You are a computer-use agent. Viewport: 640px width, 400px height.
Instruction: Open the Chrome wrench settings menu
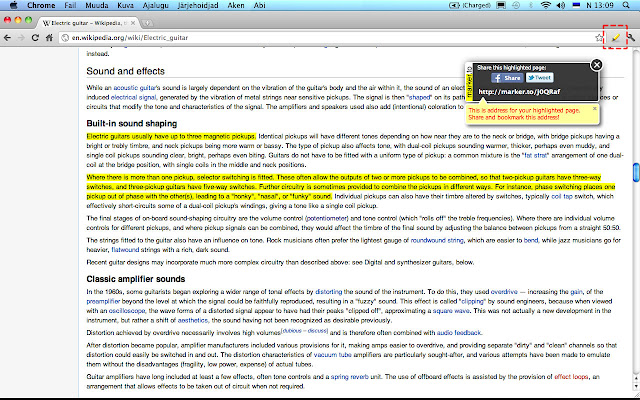[x=632, y=37]
